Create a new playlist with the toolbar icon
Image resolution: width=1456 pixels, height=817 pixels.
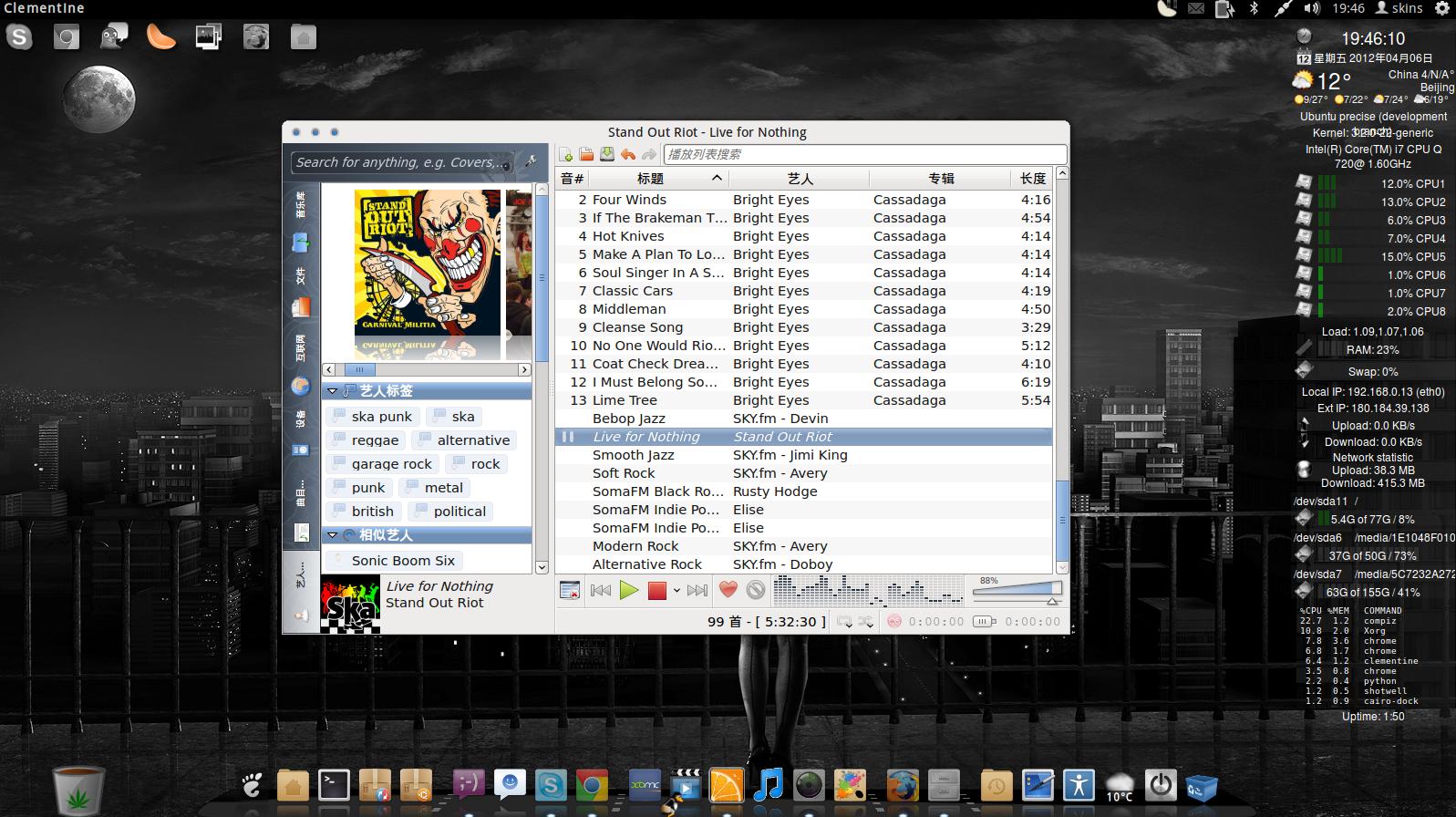[566, 155]
